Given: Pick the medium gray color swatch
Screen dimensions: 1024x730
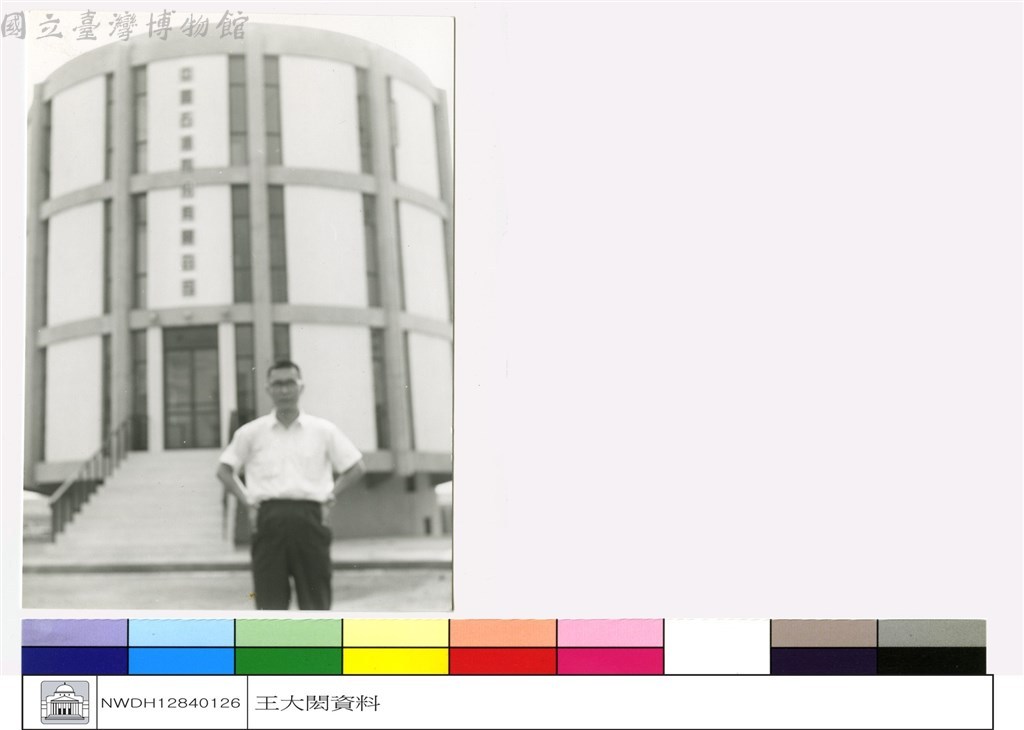Looking at the screenshot, I should tap(931, 633).
